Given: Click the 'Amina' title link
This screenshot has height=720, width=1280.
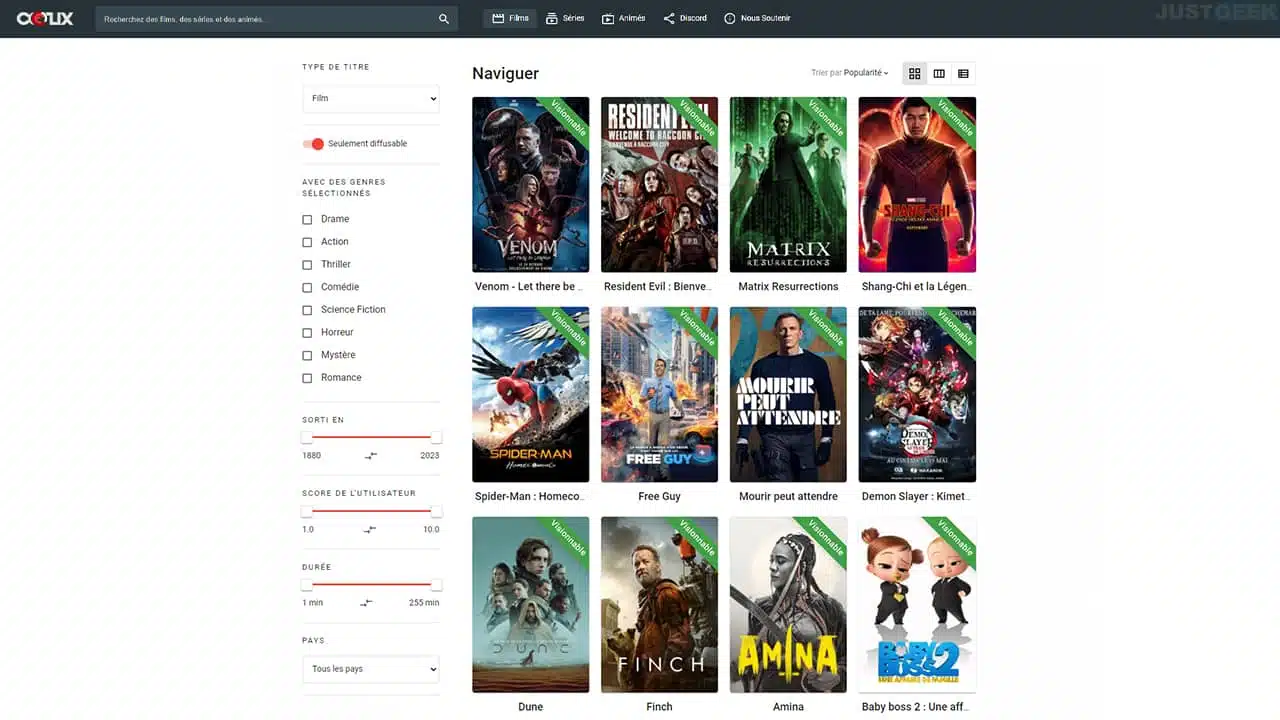Looking at the screenshot, I should (x=788, y=707).
